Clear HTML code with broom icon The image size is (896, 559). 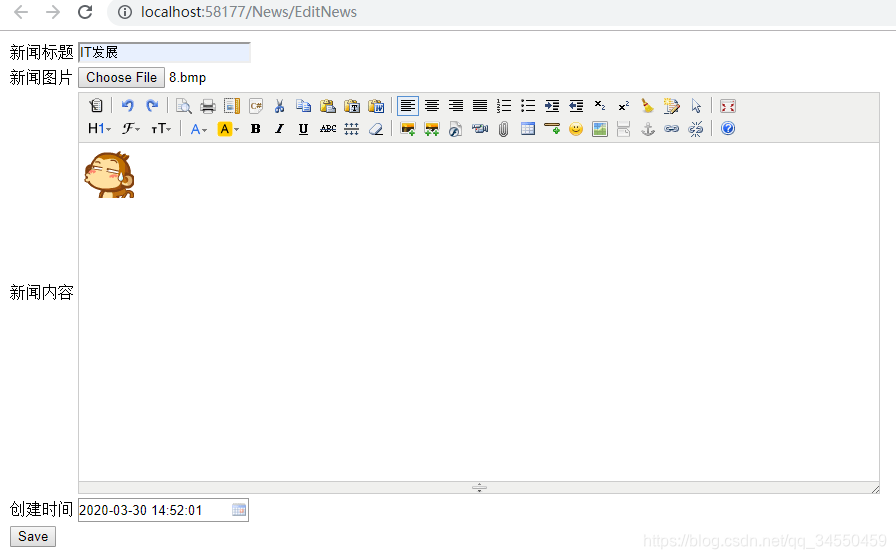click(x=647, y=106)
